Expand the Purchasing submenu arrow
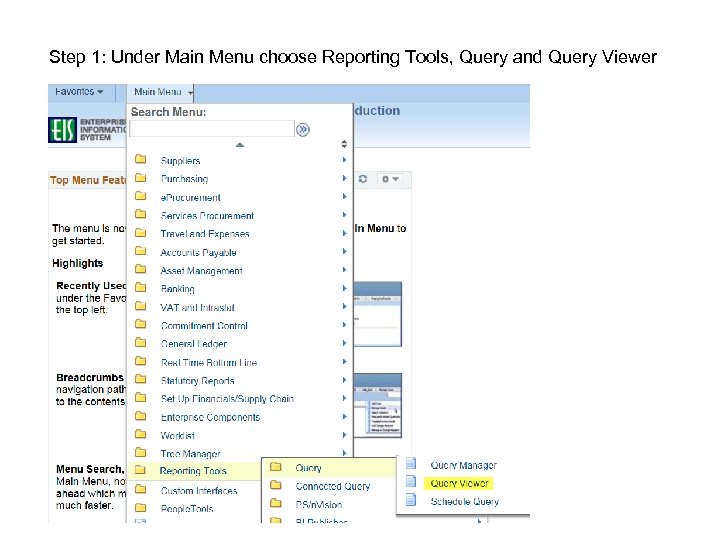This screenshot has width=720, height=540. pos(344,178)
